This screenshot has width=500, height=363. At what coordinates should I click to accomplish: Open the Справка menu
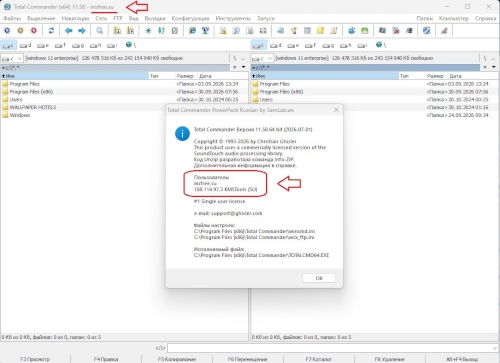point(485,18)
